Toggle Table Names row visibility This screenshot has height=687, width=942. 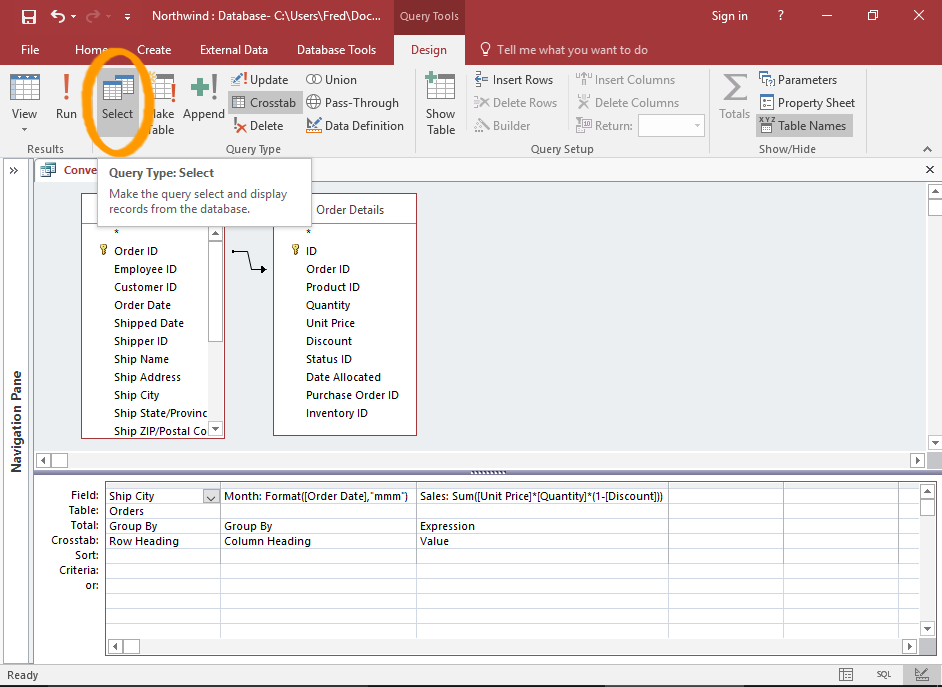[x=803, y=126]
